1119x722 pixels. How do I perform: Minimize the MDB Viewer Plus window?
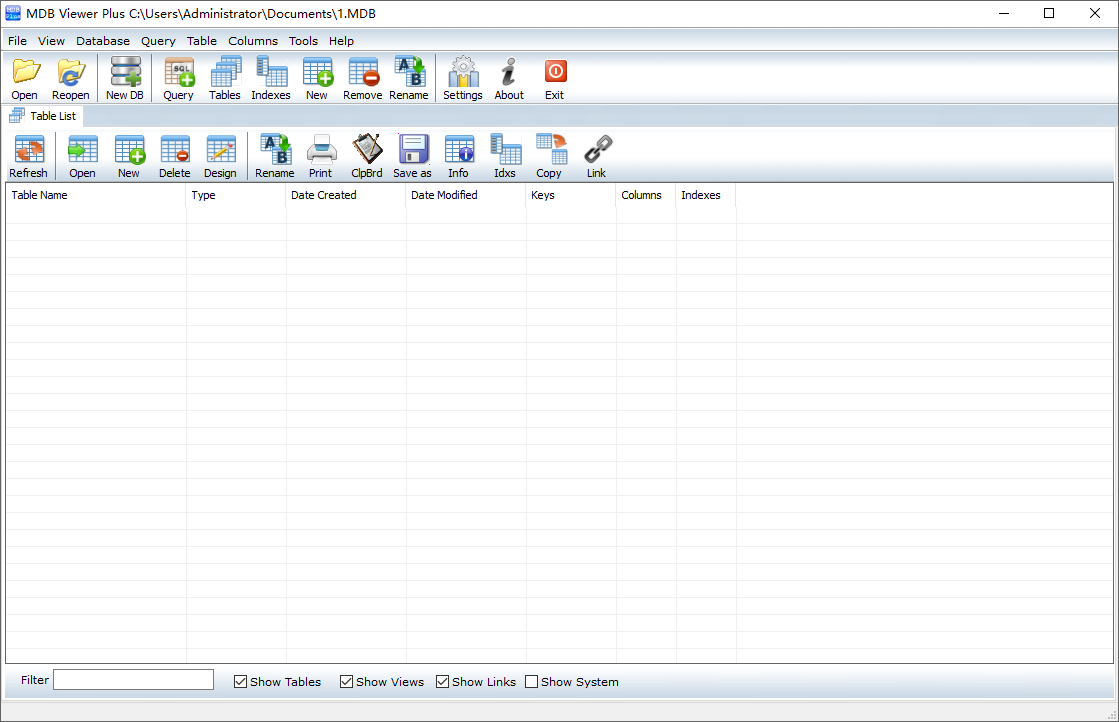point(1004,14)
